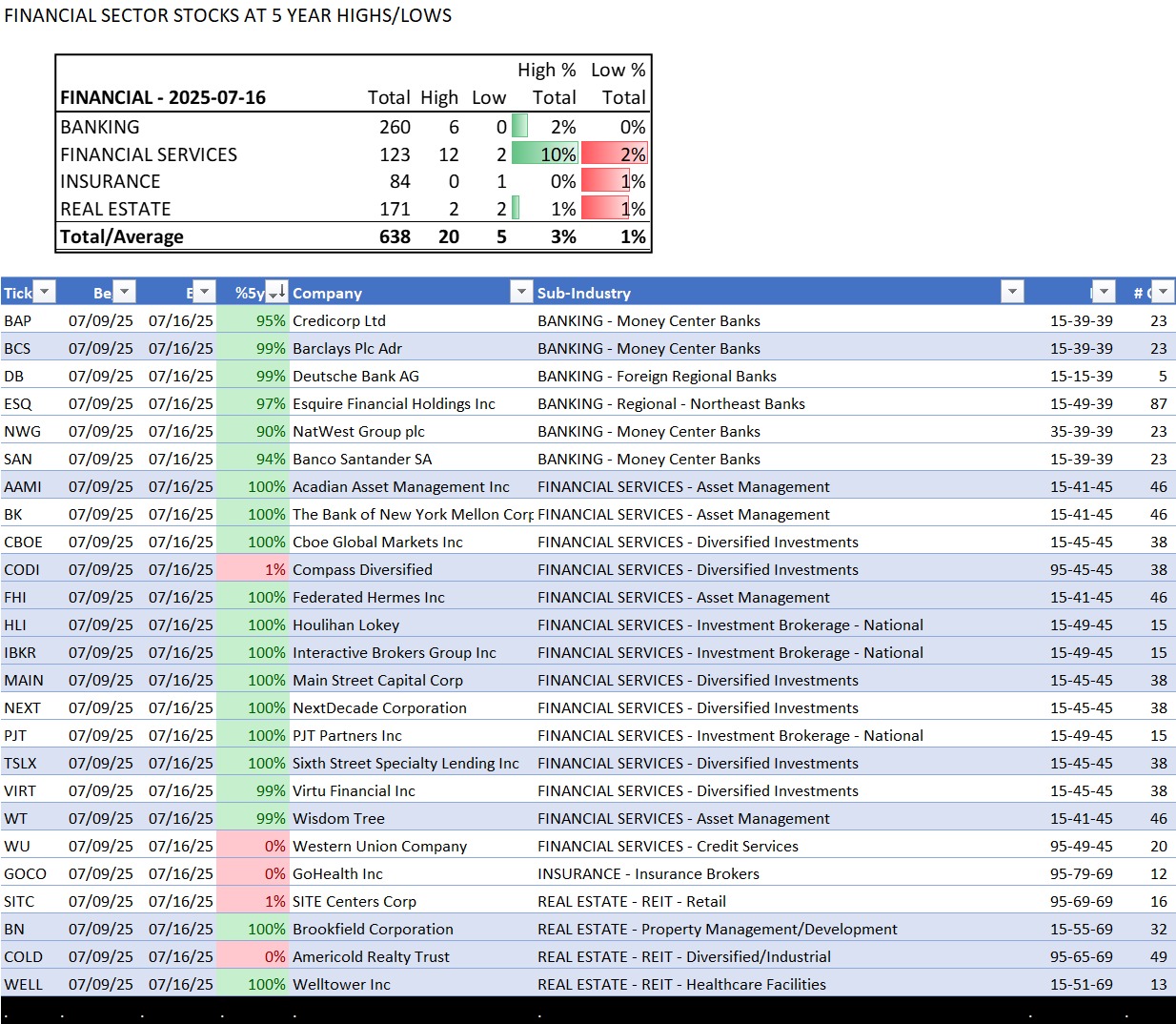Select ticker ESQ cell

[x=17, y=403]
